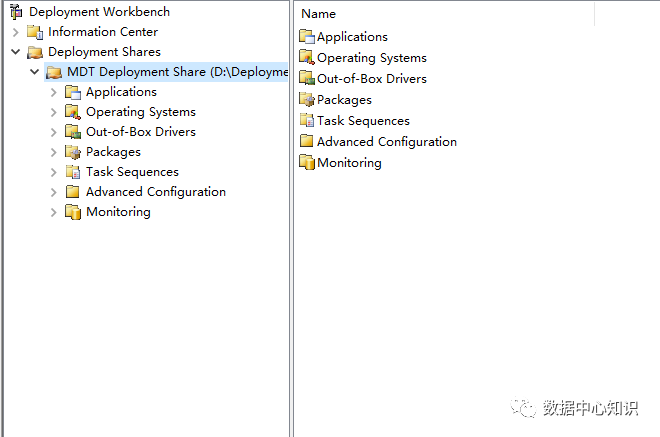
Task: Select Operating Systems label in the left tree
Action: coord(141,112)
